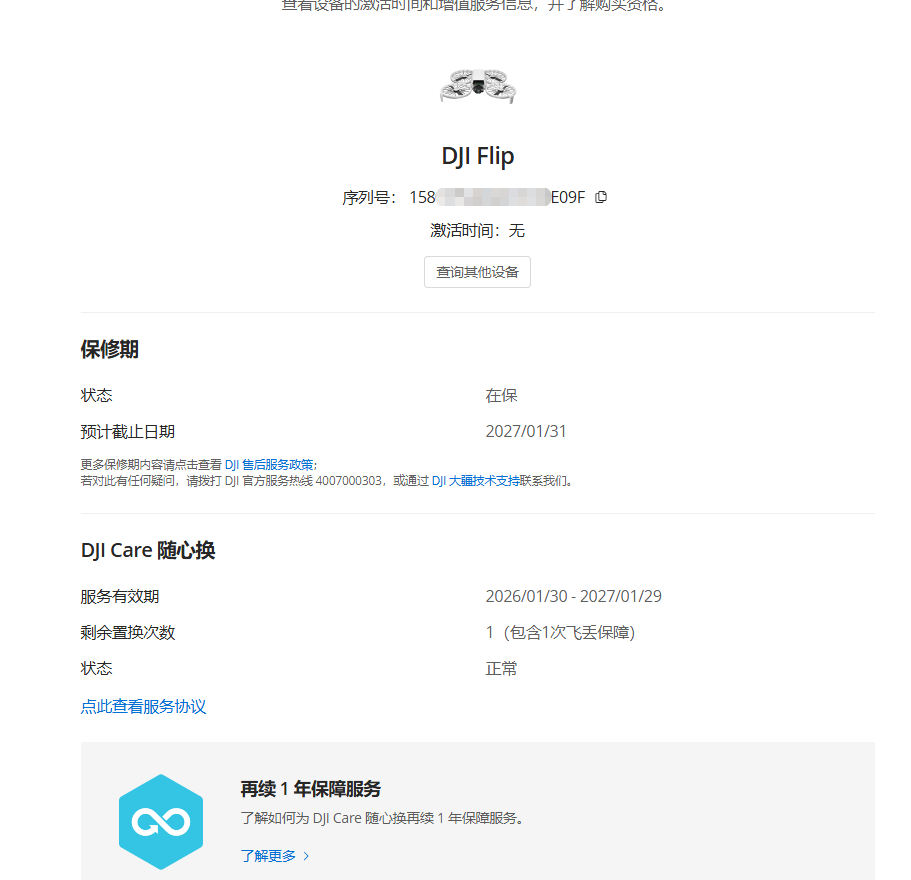Copy the serial number with the copy icon

pyautogui.click(x=601, y=197)
